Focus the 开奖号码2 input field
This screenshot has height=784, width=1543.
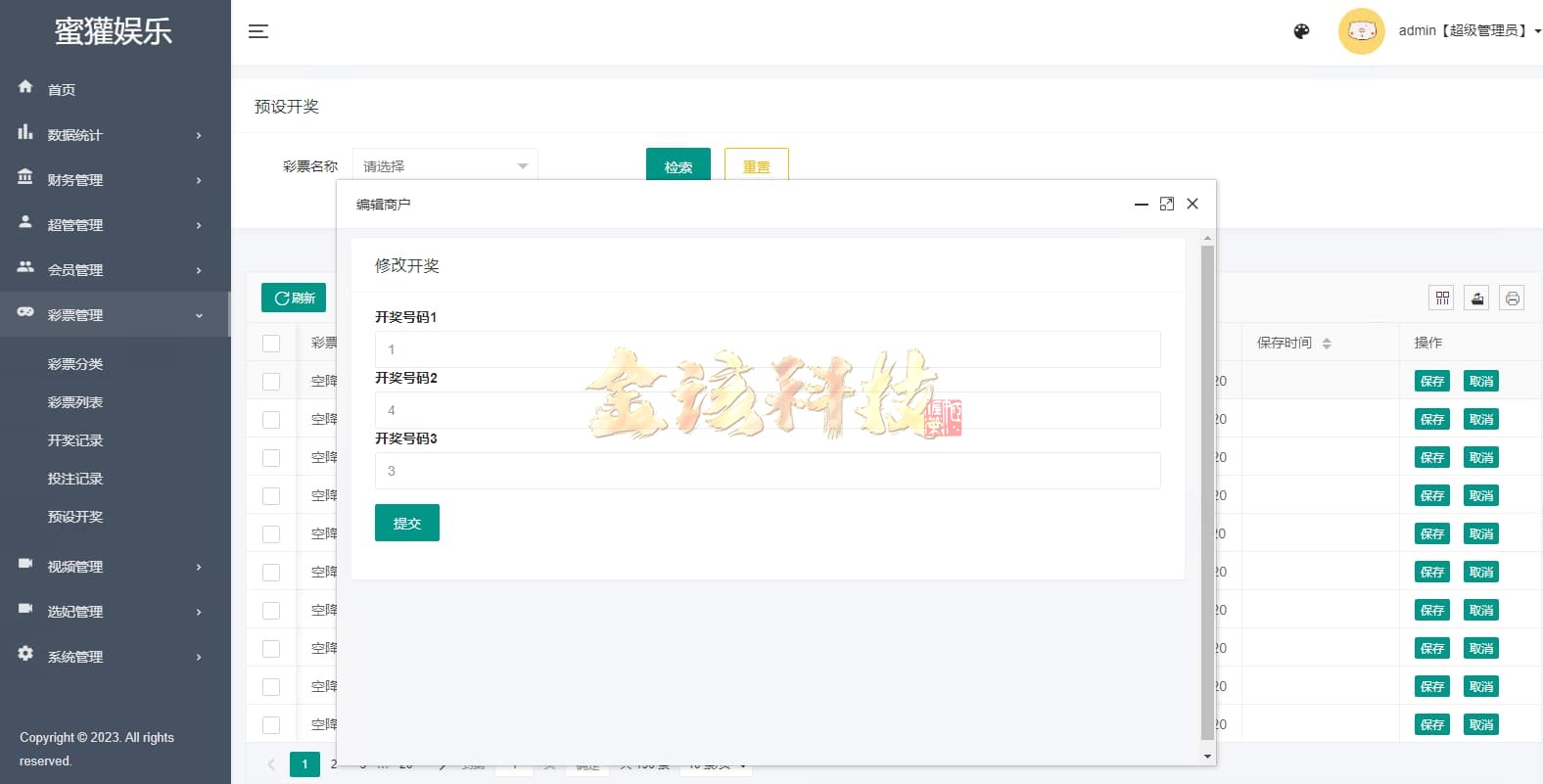point(768,410)
